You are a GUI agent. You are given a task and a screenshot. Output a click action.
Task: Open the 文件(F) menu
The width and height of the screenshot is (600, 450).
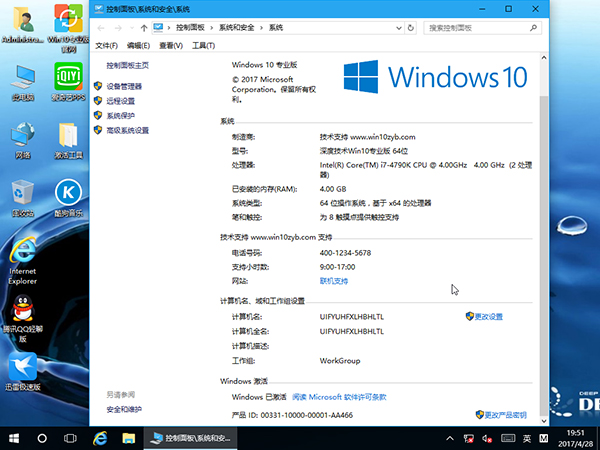click(x=106, y=46)
